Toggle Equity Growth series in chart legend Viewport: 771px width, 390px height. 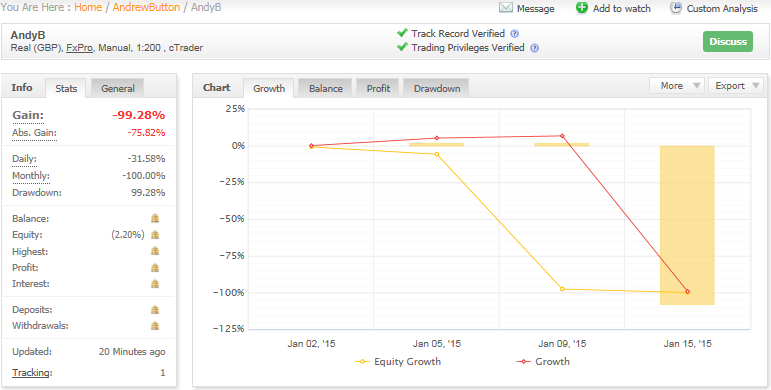[398, 361]
